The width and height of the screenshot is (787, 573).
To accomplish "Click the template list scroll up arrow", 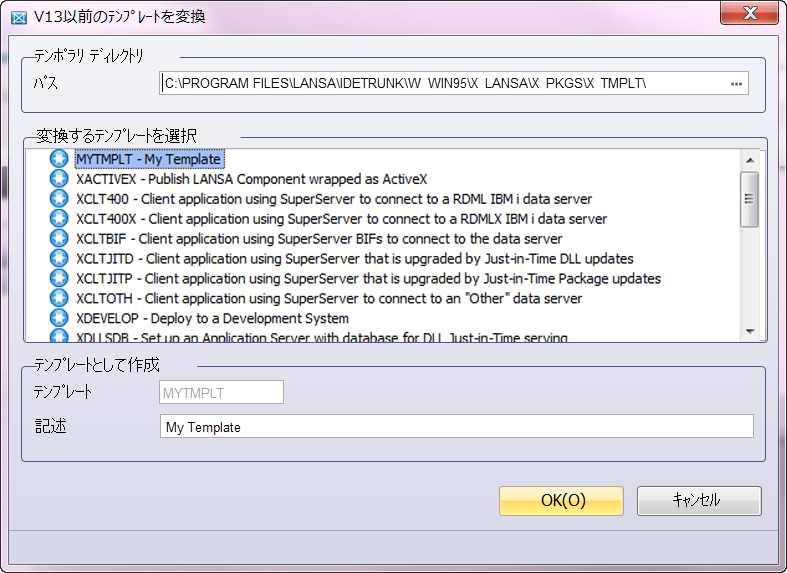I will coord(750,160).
